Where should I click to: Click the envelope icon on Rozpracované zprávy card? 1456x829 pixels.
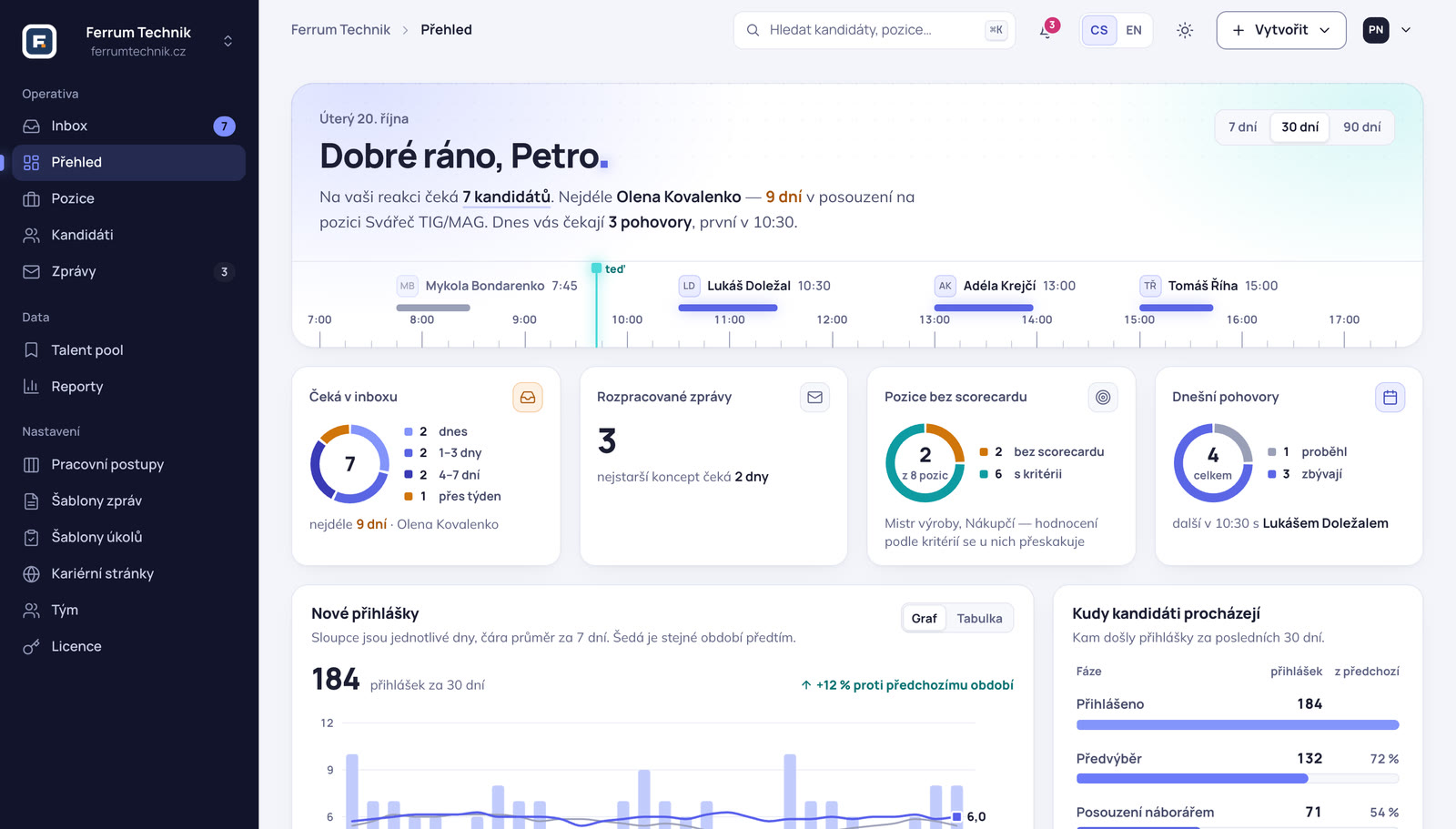814,398
